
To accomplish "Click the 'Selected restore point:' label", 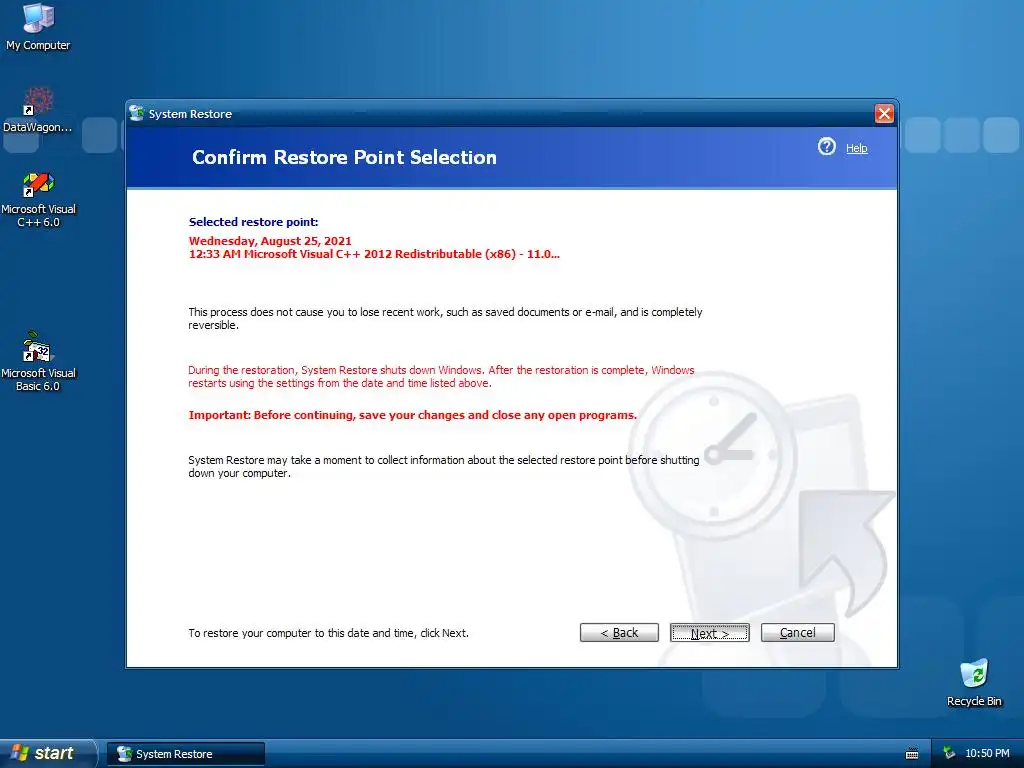I will [253, 222].
